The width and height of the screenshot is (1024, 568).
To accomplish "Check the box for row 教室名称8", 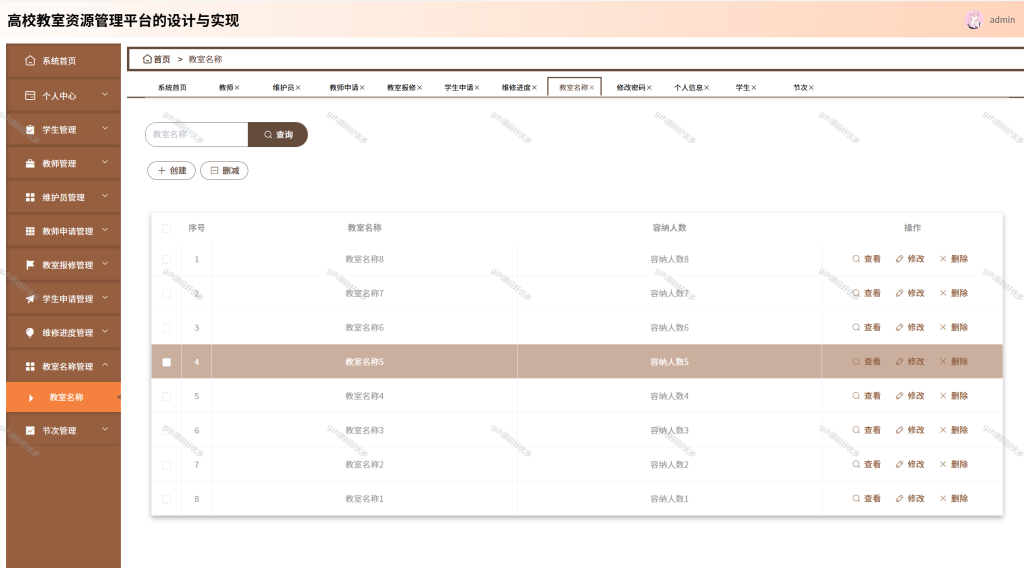I will [x=167, y=259].
